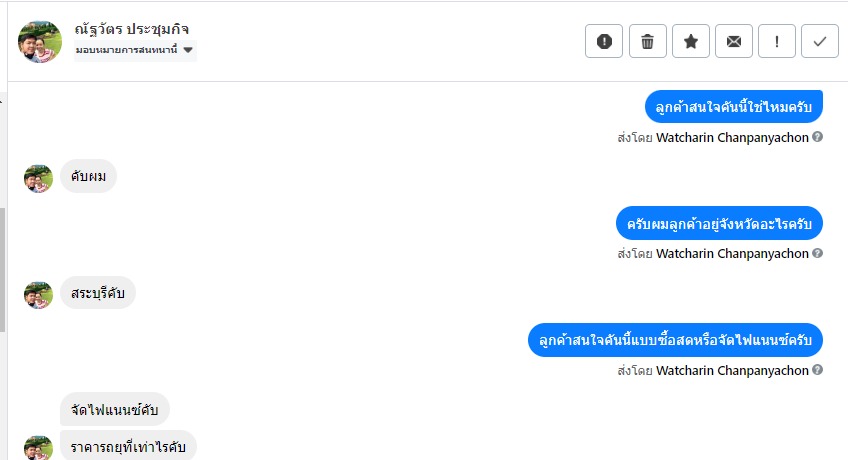This screenshot has width=848, height=460.
Task: Click the จัดไฟแนนซ์คับ message bubble
Action: pyautogui.click(x=115, y=409)
